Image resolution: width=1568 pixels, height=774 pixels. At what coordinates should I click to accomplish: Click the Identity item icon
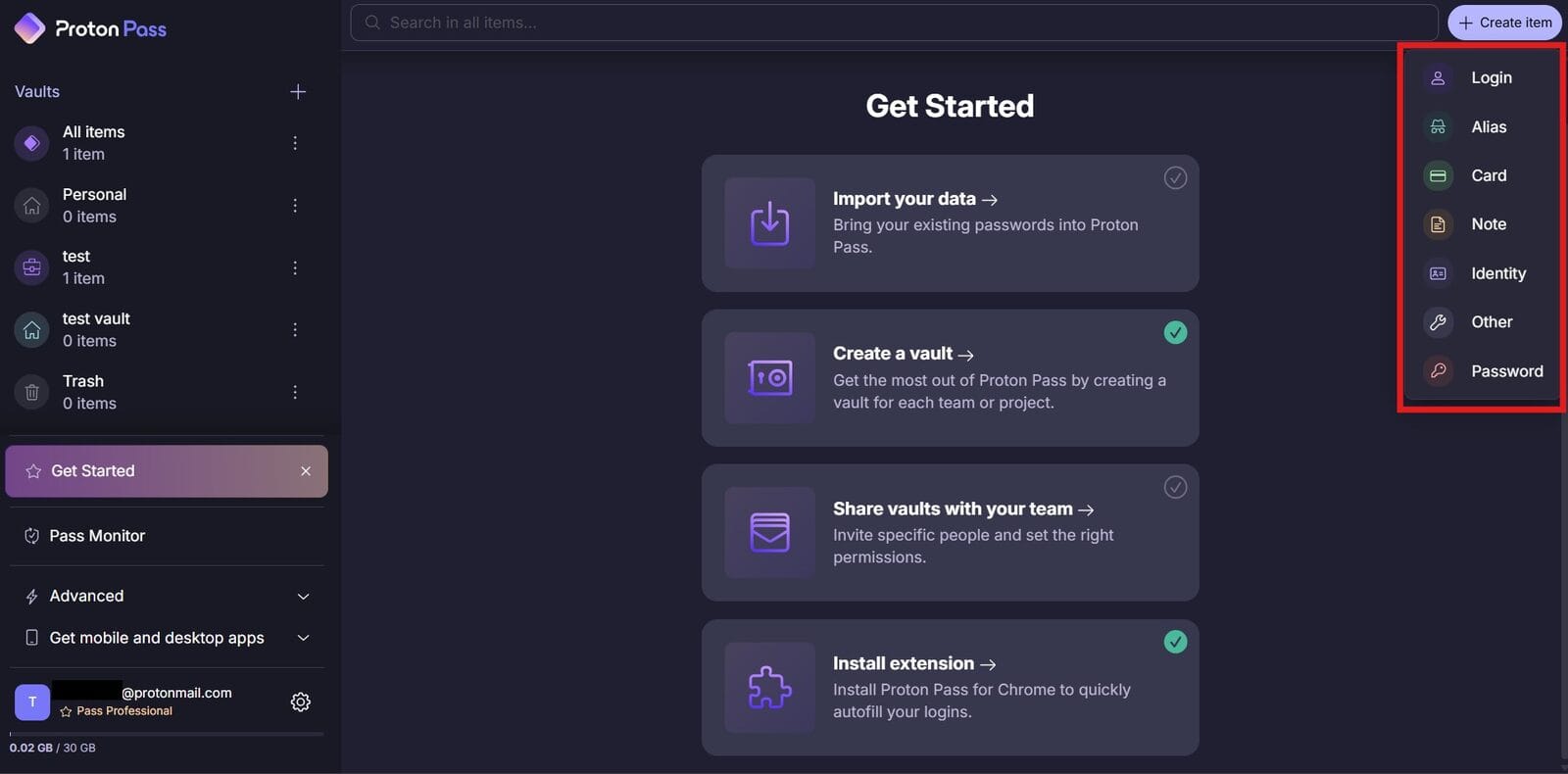coord(1438,273)
